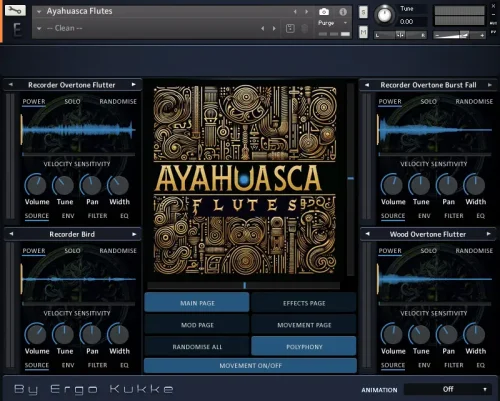Open the instrument name dropdown arrow
Viewport: 500px width, 401px height.
coord(39,12)
